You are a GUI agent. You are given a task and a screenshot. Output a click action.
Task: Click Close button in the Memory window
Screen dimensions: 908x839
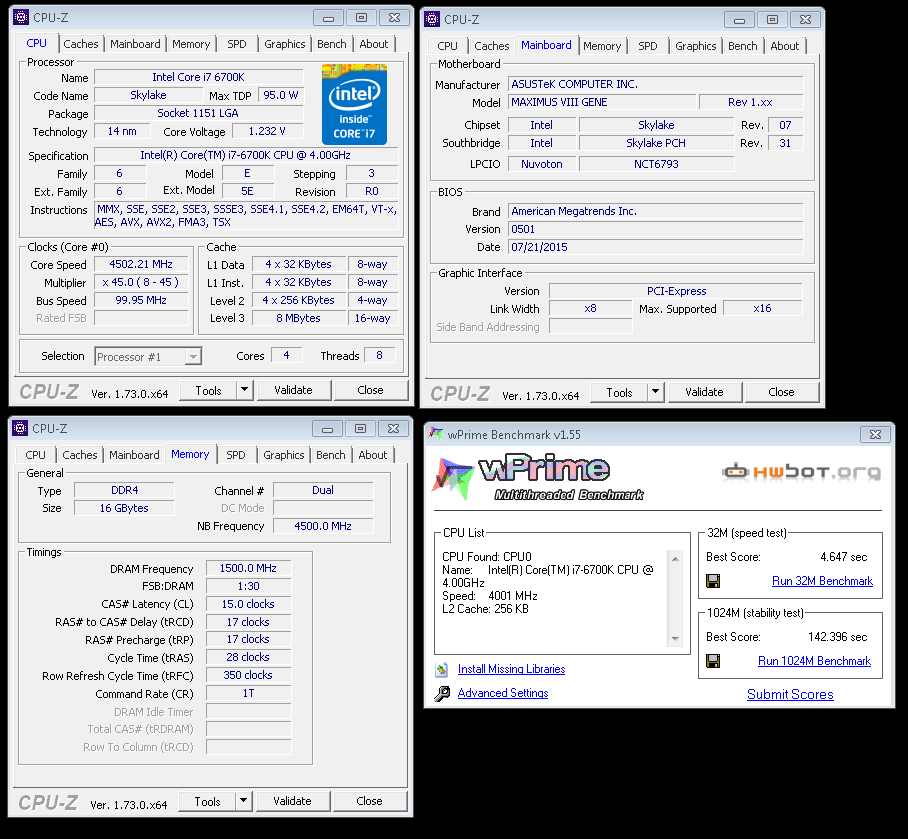tap(369, 801)
